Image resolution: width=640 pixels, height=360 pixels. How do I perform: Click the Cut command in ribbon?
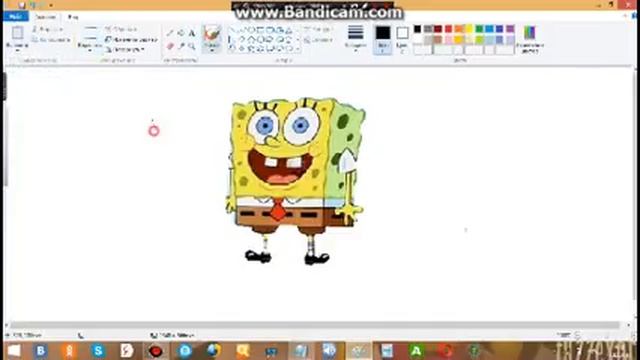tap(48, 29)
